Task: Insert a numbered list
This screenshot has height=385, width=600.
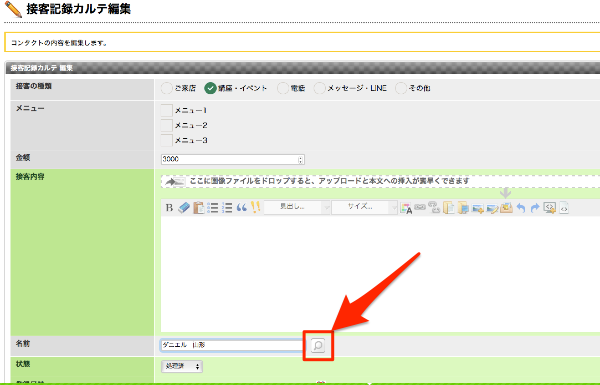Action: [x=227, y=208]
